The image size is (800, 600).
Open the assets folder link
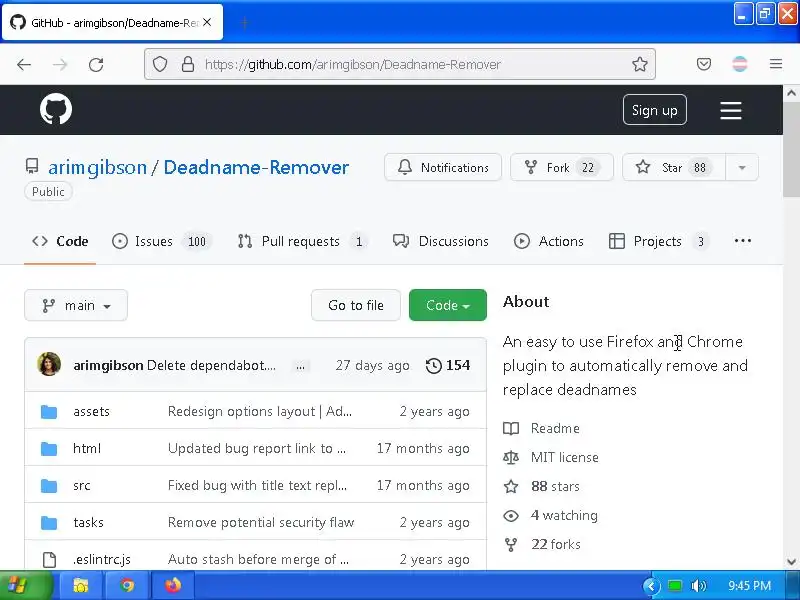coord(91,411)
